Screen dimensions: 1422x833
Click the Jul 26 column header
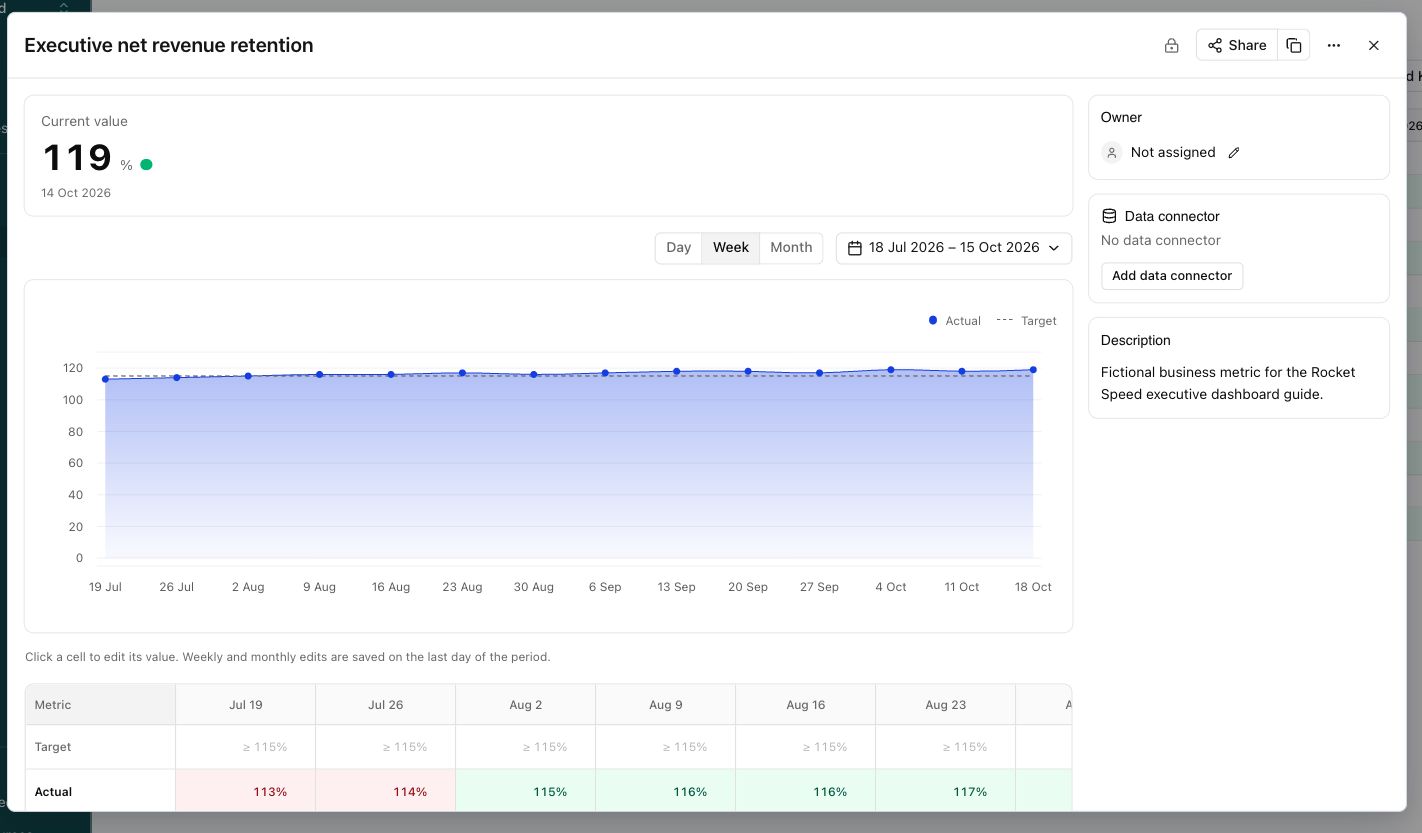pos(386,705)
